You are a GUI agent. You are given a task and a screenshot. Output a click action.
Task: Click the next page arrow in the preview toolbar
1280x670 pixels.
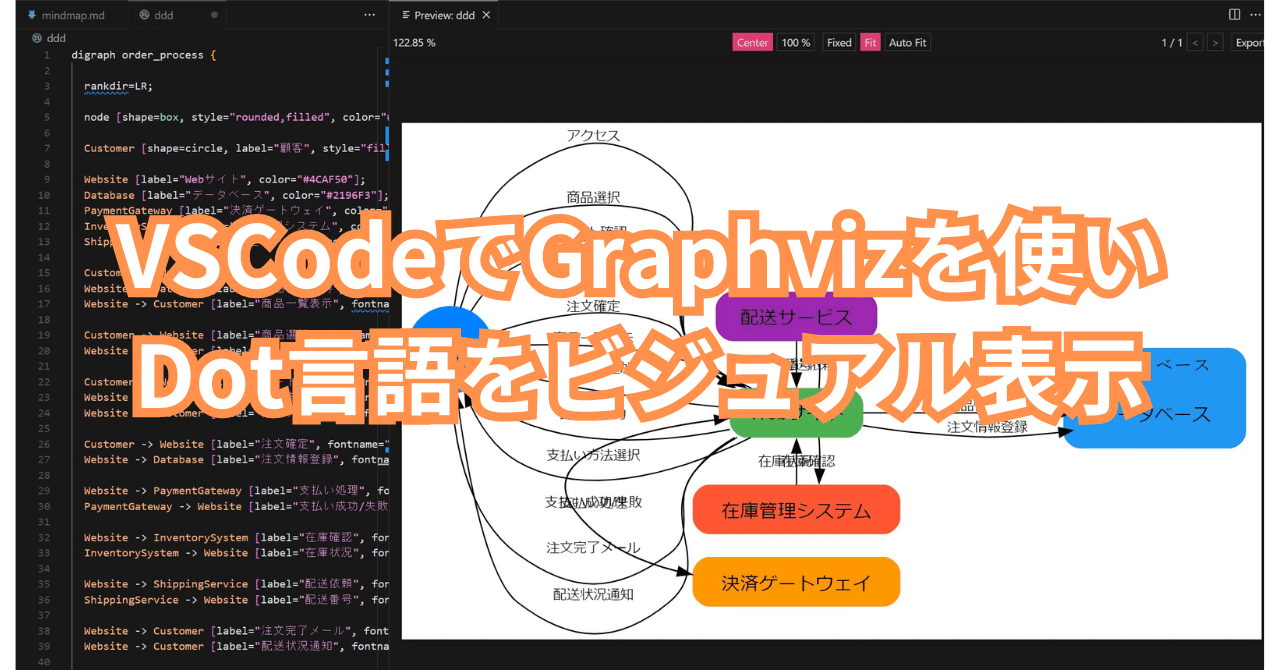coord(1214,42)
